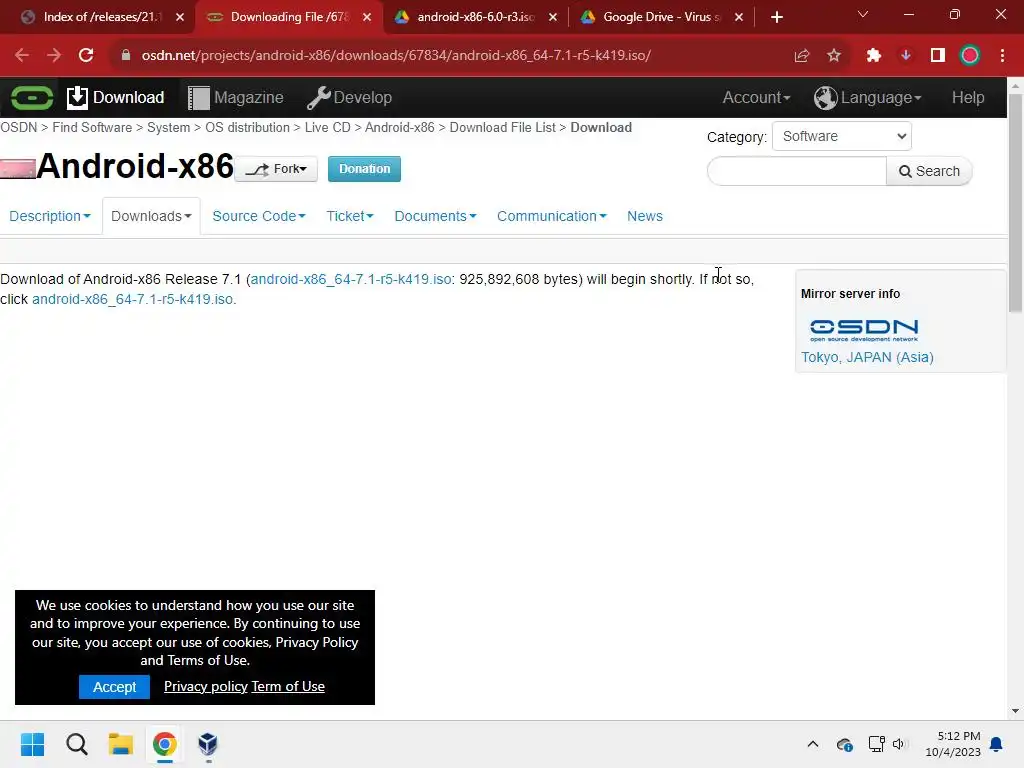Open a new browser tab
This screenshot has width=1024, height=768.
point(776,17)
